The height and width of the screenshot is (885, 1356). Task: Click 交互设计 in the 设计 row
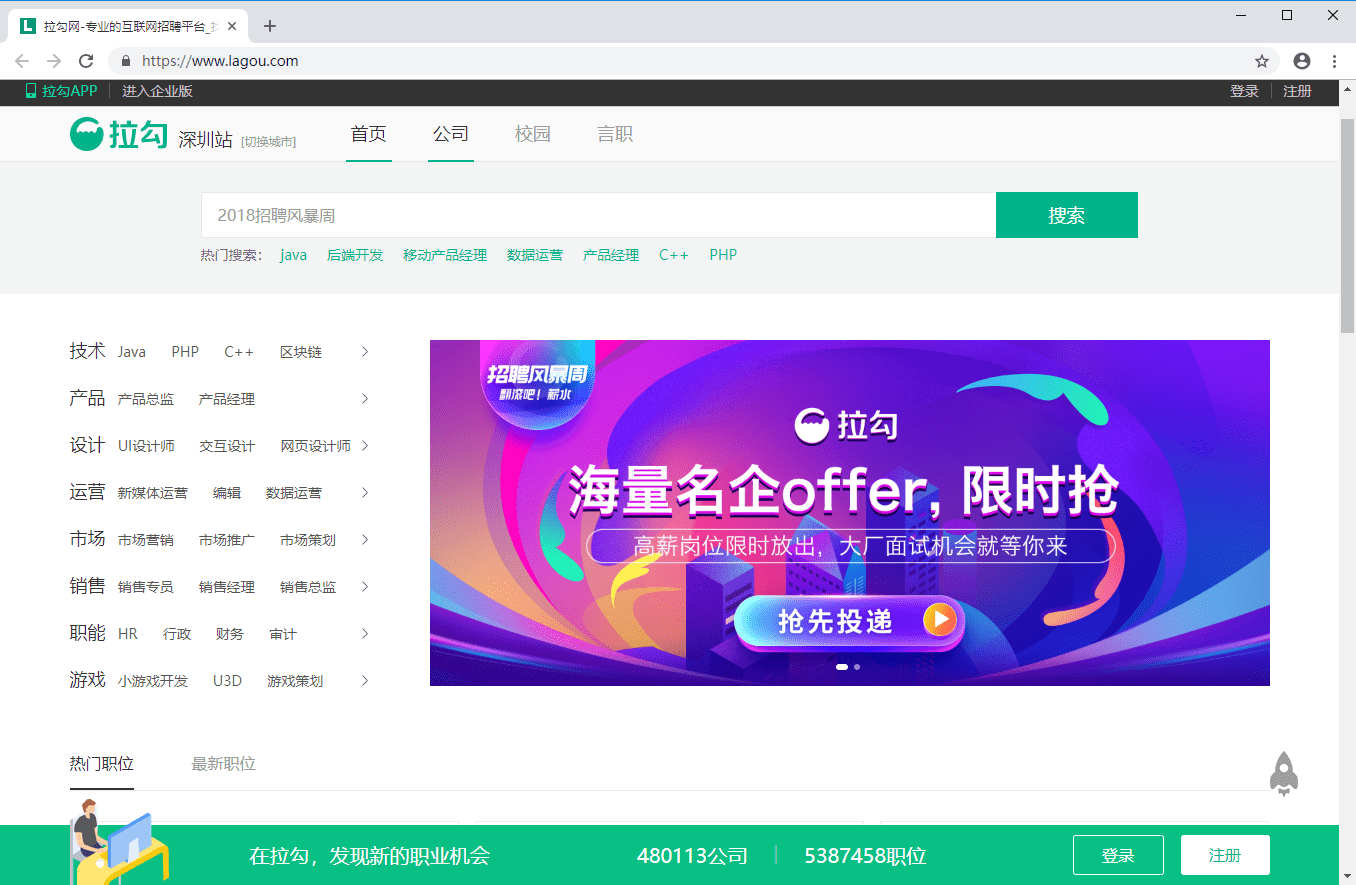(x=227, y=446)
